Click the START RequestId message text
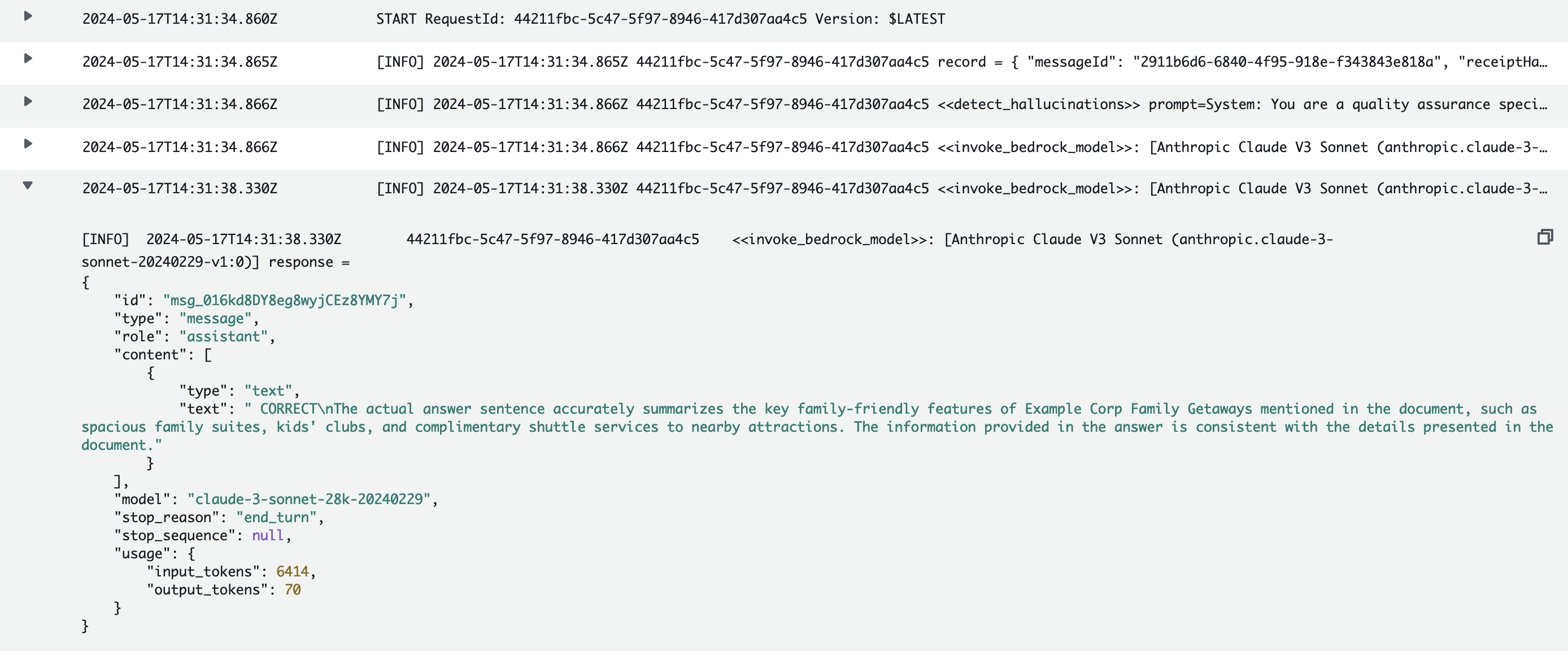Viewport: 1568px width, 651px height. coord(660,19)
